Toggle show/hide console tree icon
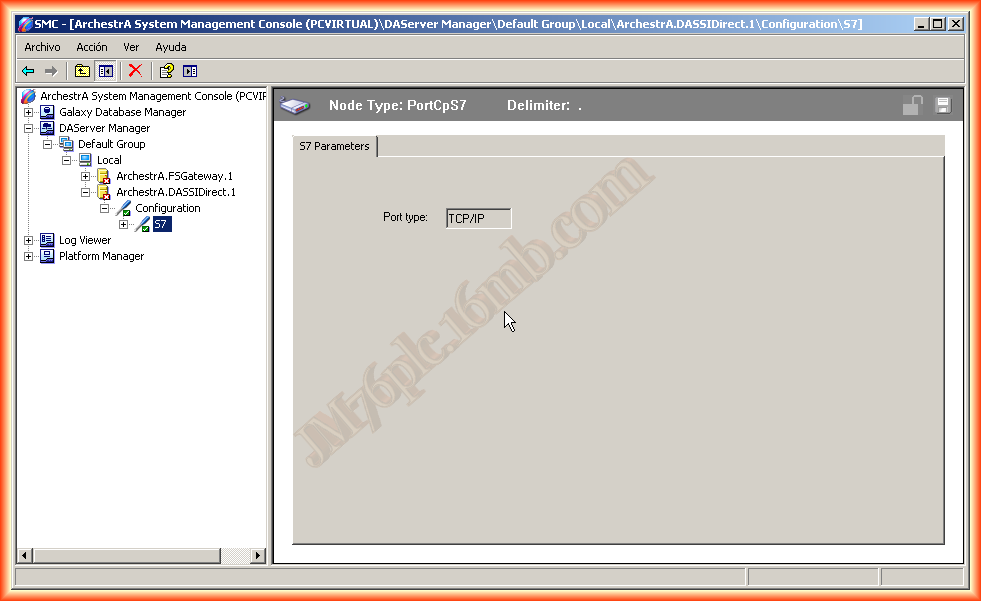 (105, 71)
